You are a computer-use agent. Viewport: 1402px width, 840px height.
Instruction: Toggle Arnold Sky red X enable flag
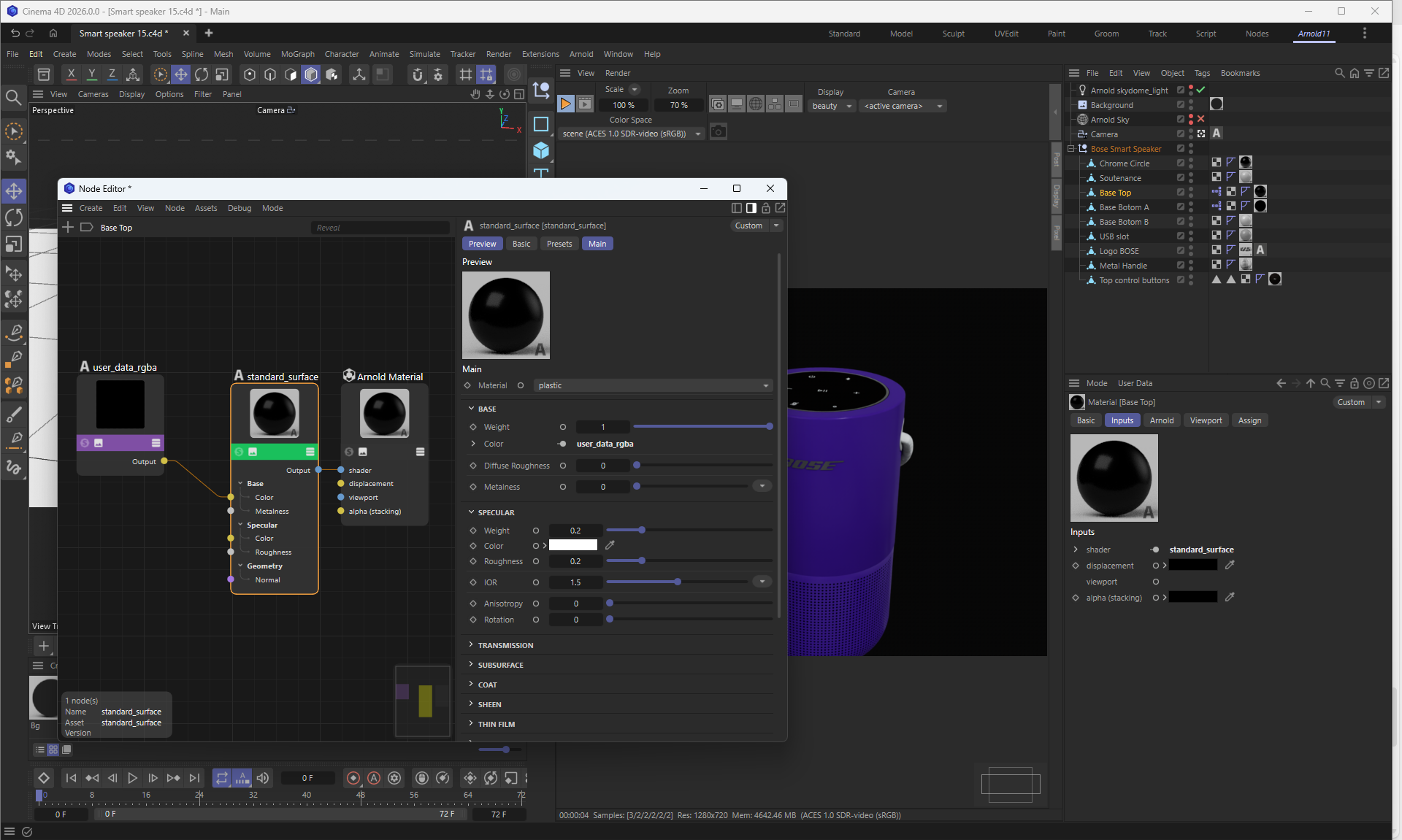(1200, 119)
